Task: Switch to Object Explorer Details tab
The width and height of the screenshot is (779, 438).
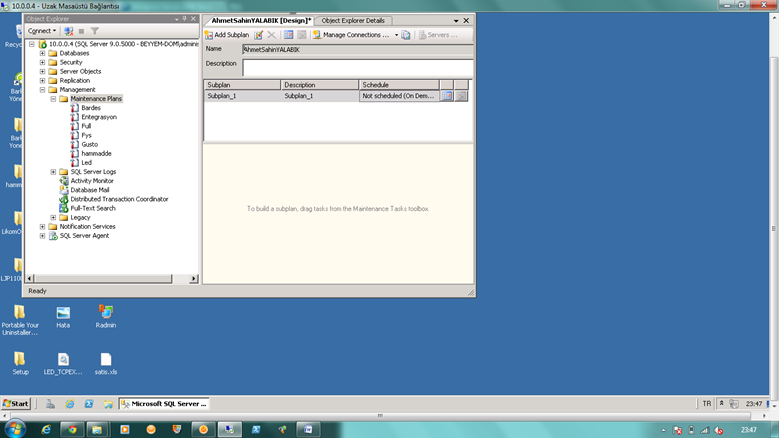Action: (x=353, y=20)
